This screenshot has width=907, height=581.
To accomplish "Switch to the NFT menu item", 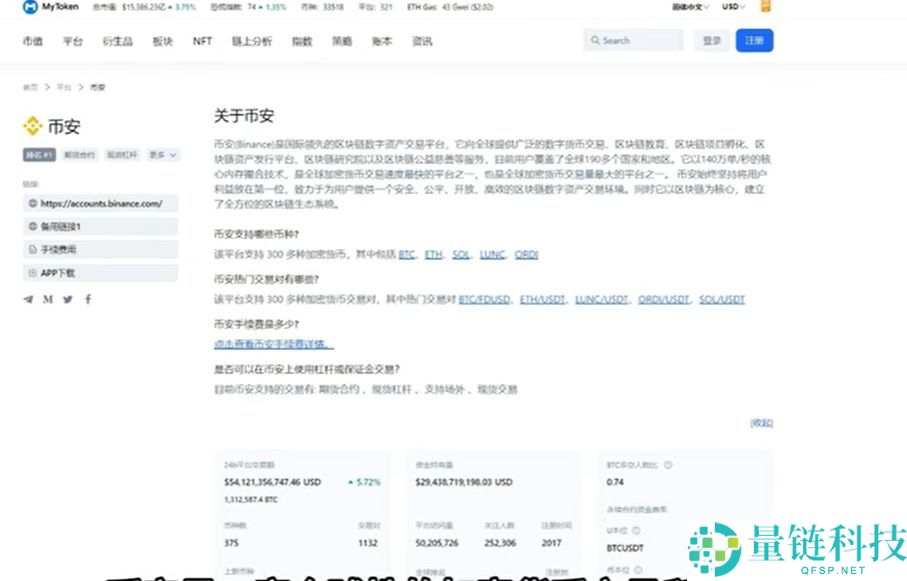I will [202, 41].
